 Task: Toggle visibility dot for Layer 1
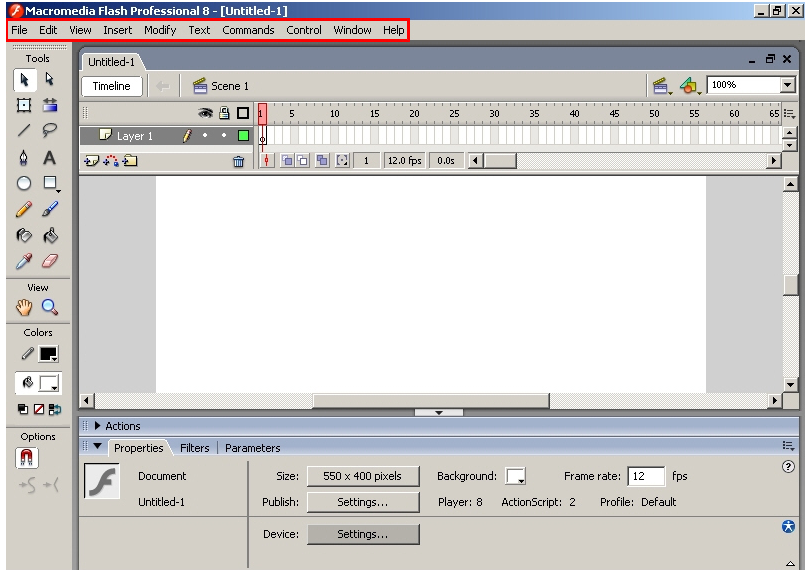point(205,136)
